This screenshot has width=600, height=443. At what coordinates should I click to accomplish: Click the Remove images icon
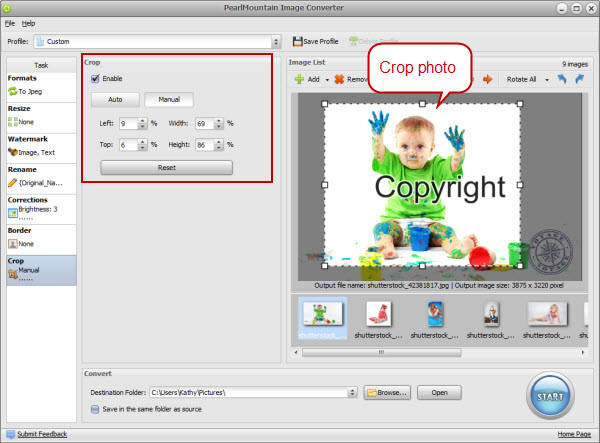pos(339,79)
